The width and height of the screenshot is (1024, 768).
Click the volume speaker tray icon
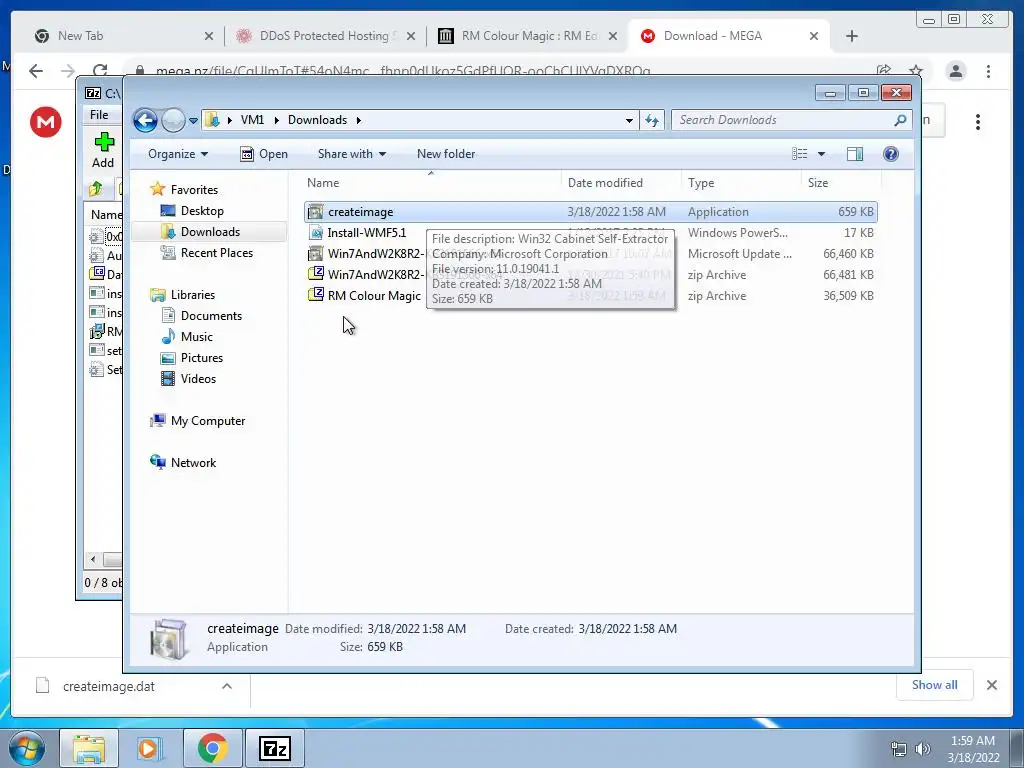pyautogui.click(x=922, y=749)
